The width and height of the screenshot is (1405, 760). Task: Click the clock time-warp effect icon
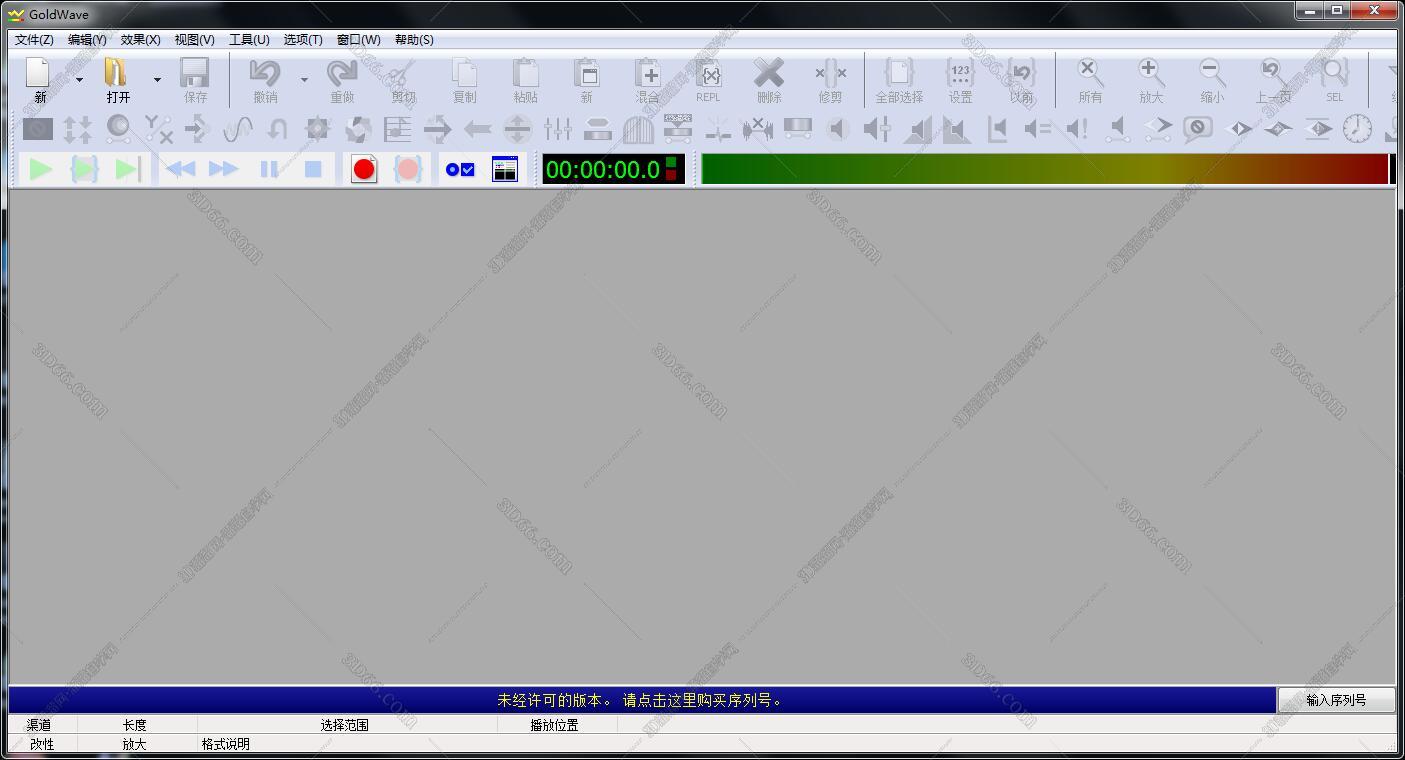pyautogui.click(x=1357, y=129)
